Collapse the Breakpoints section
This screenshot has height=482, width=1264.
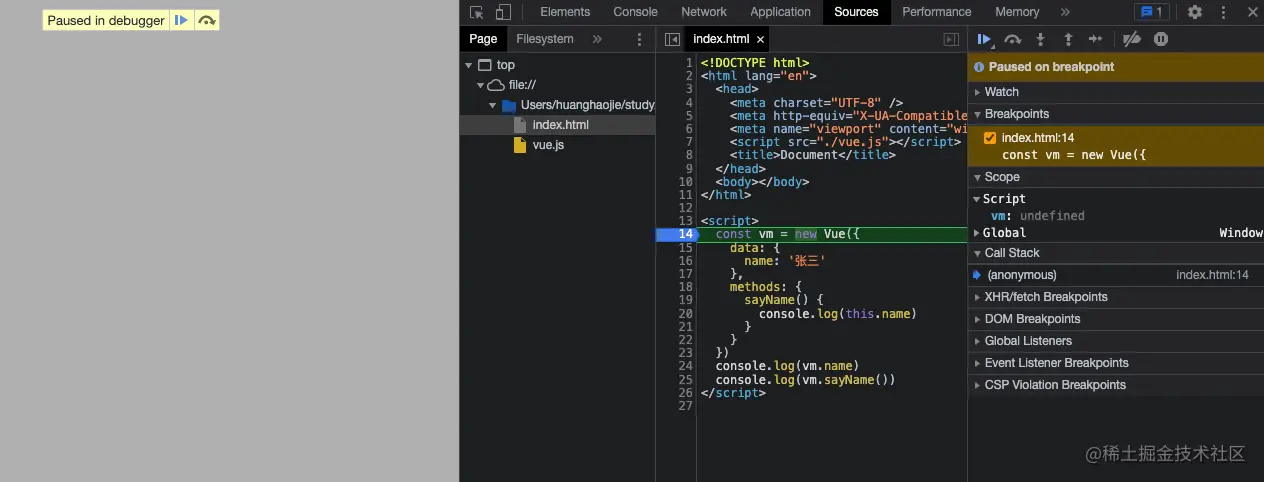(x=1116, y=114)
